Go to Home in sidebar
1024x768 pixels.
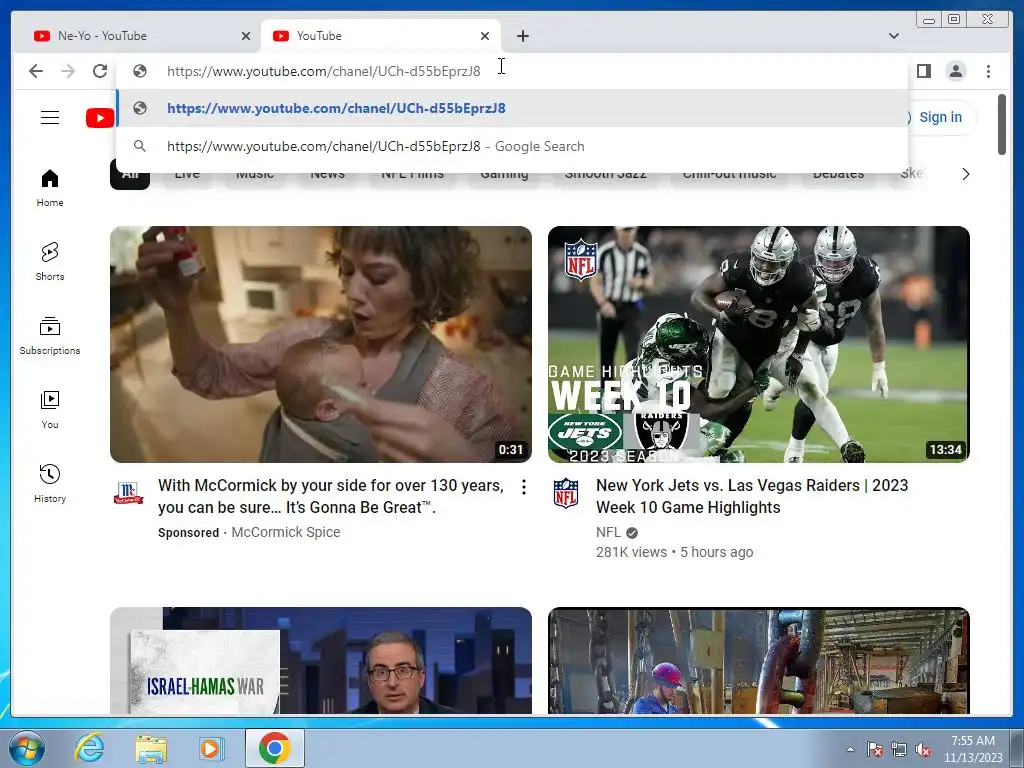point(50,188)
